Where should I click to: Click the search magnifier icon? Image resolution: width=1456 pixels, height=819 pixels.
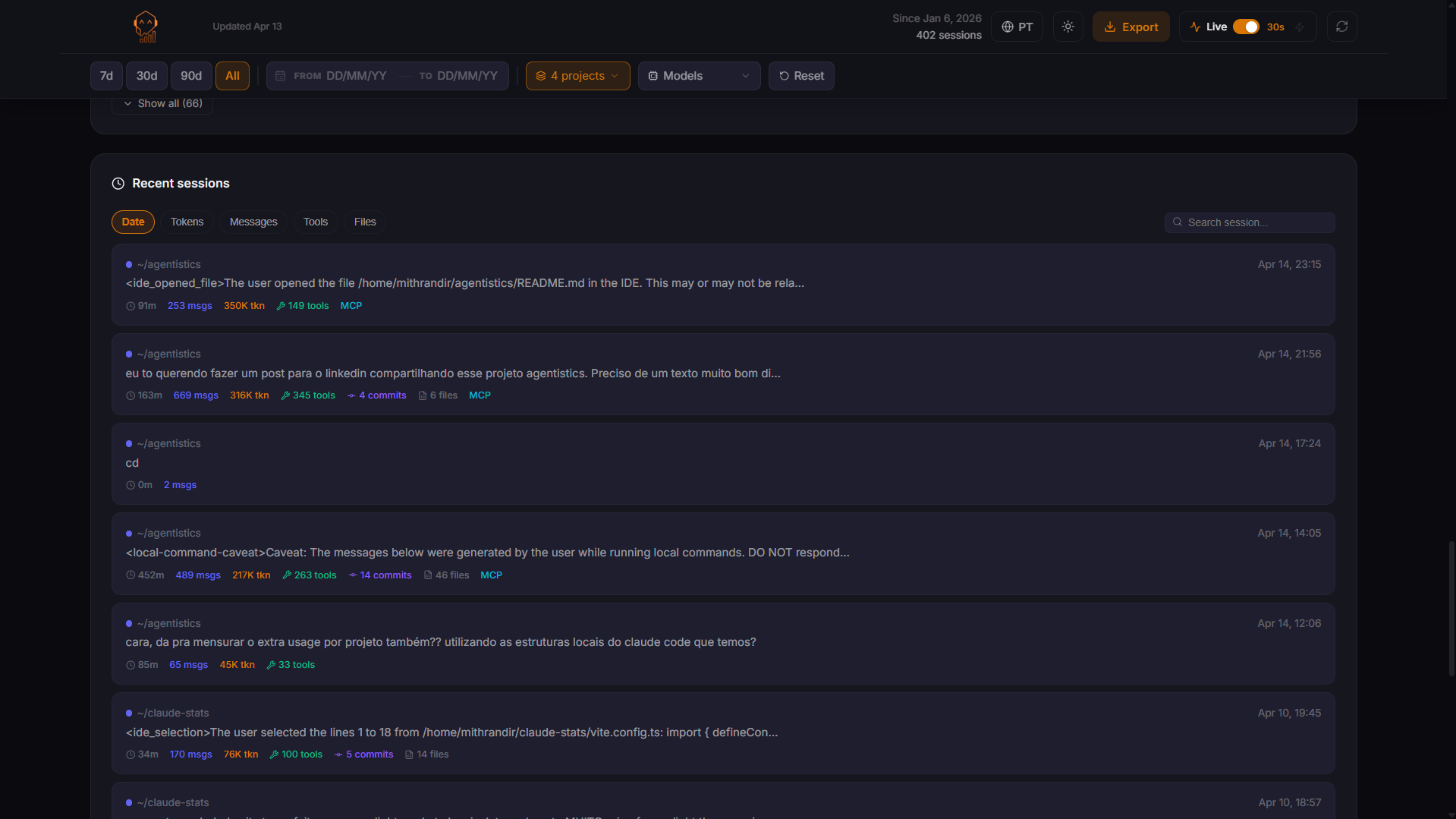(1178, 222)
